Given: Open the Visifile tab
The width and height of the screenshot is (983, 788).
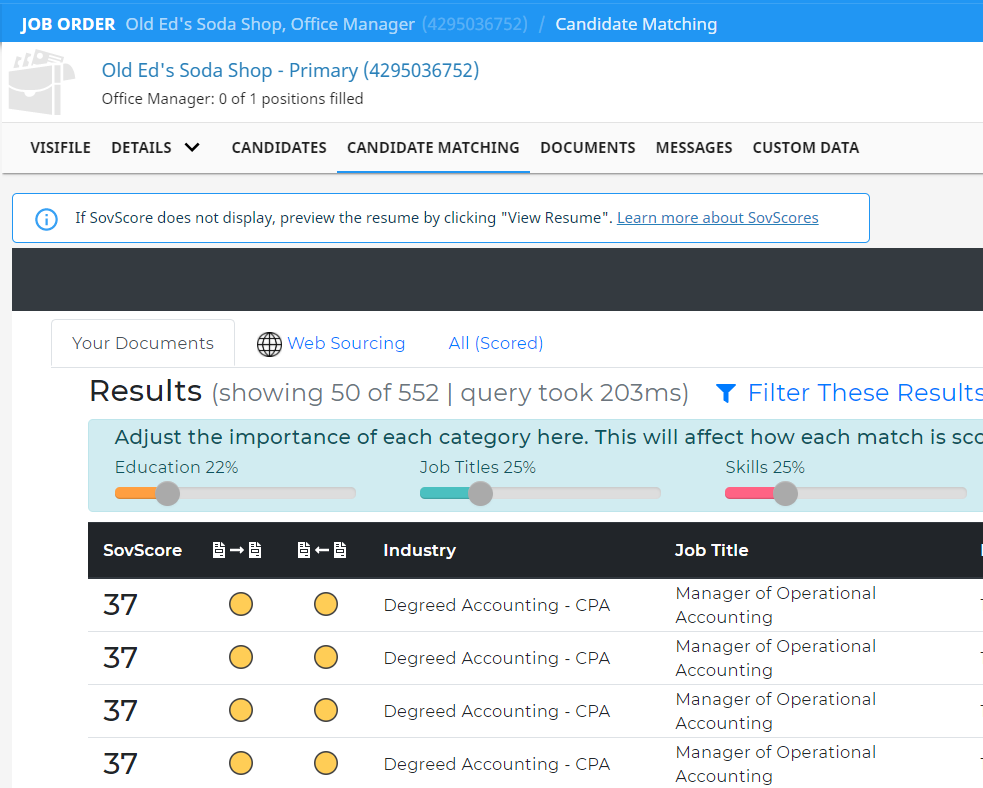Looking at the screenshot, I should point(60,148).
